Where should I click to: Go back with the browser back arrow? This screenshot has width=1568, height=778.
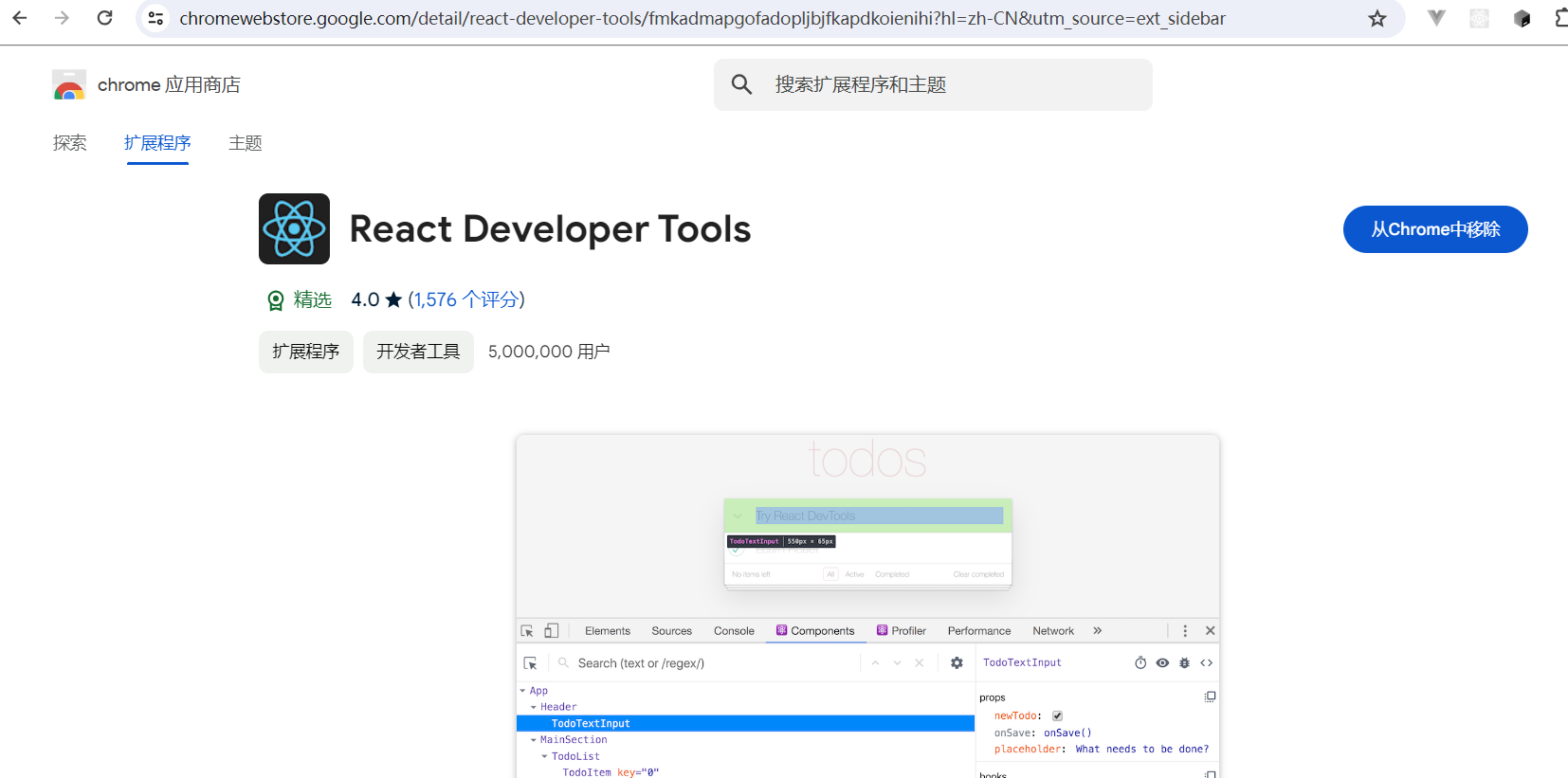point(20,18)
